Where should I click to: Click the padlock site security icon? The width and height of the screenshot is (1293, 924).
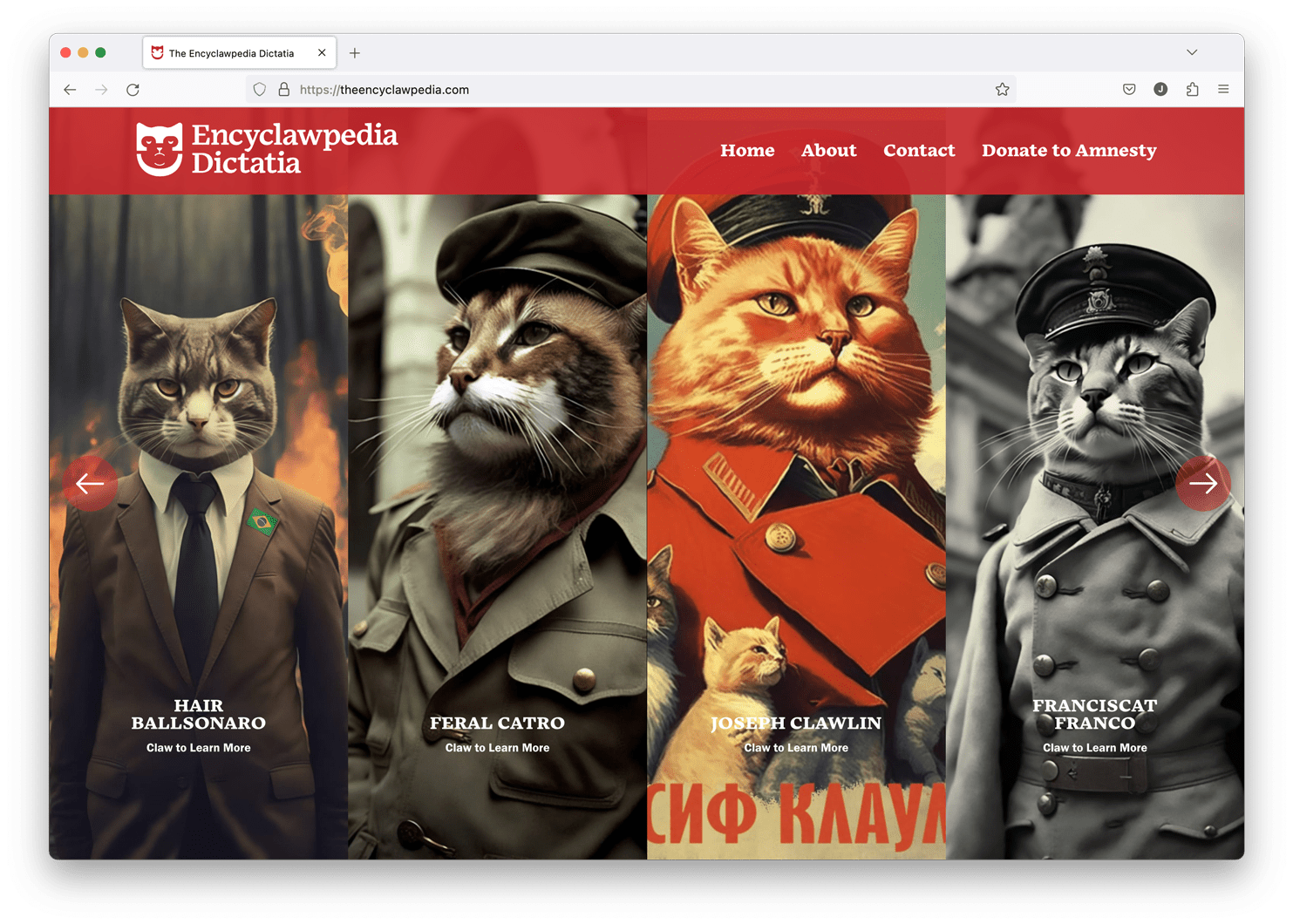[283, 90]
